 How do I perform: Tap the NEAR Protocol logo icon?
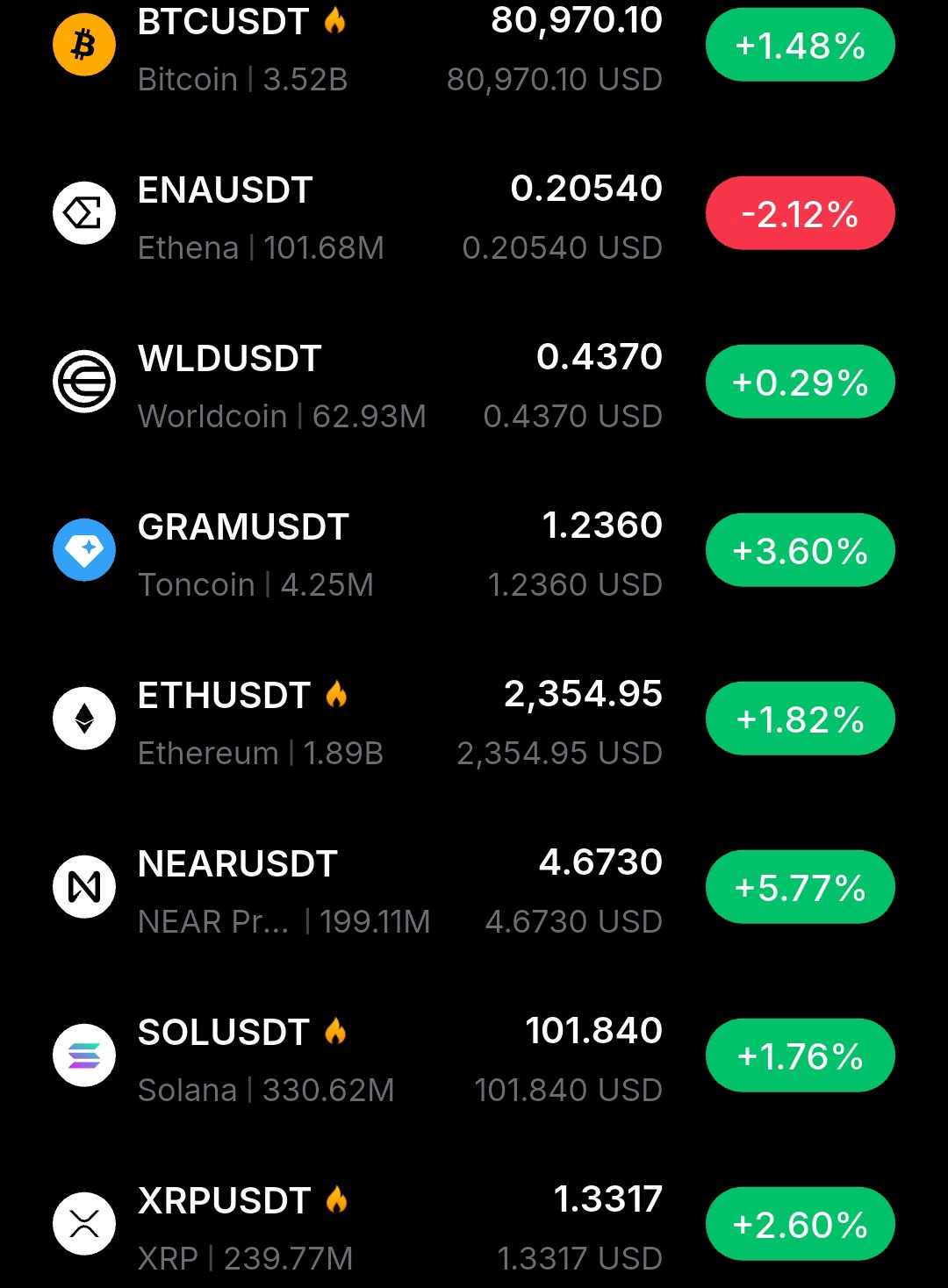84,887
